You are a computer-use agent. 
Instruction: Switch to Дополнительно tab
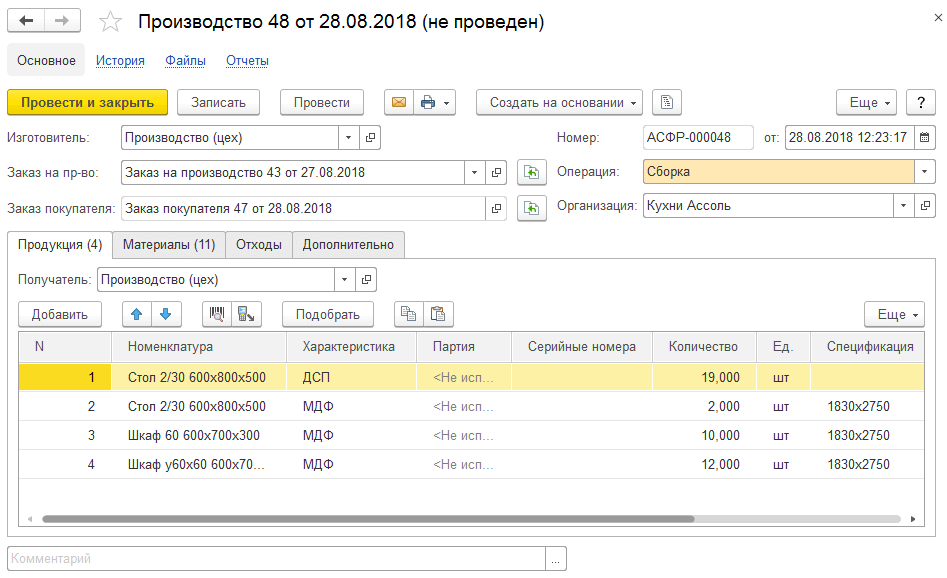(x=348, y=245)
